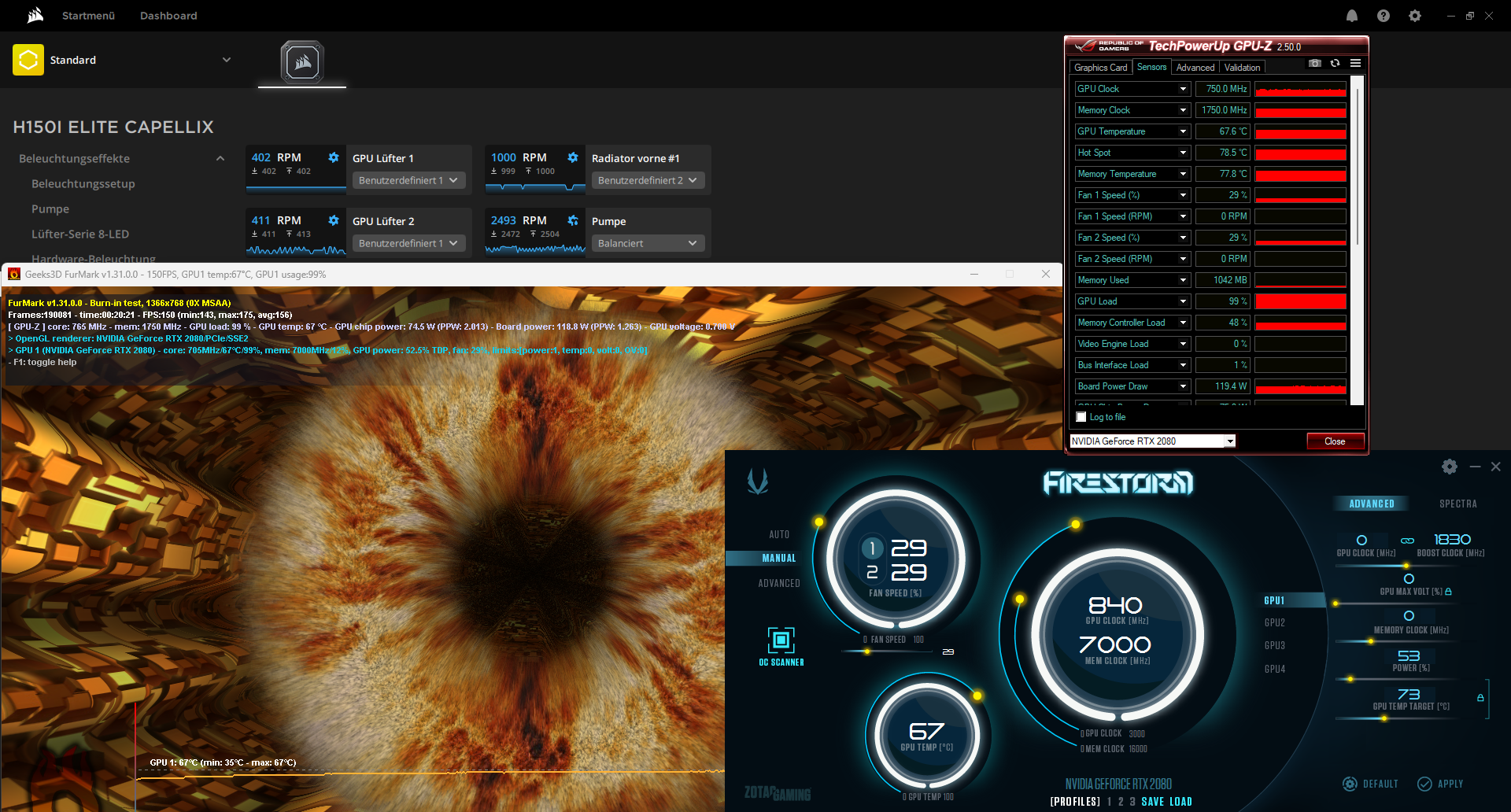1511x812 pixels.
Task: Open Firestorm settings via the gear icon
Action: 1449,466
